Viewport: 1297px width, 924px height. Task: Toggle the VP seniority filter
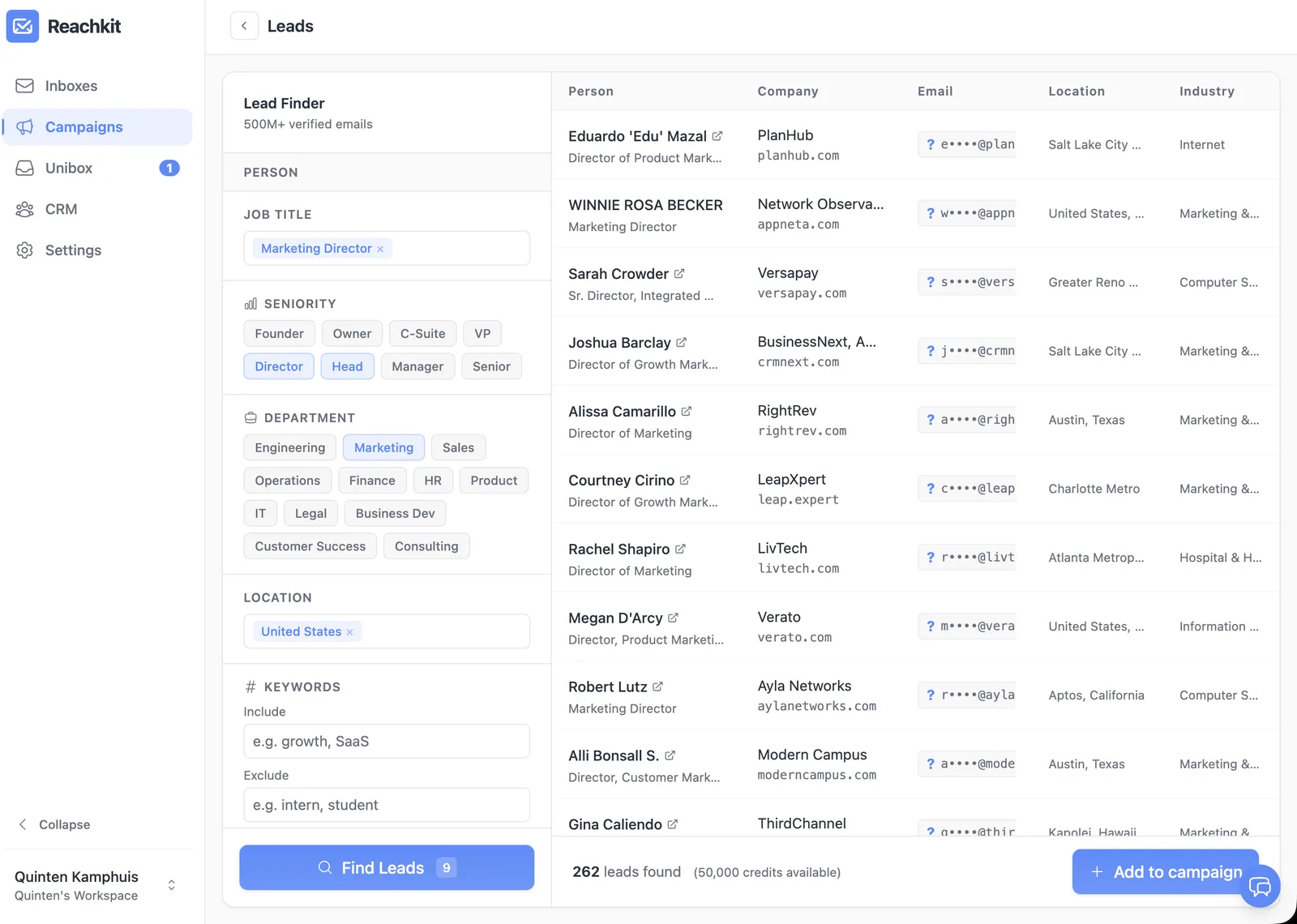[482, 333]
